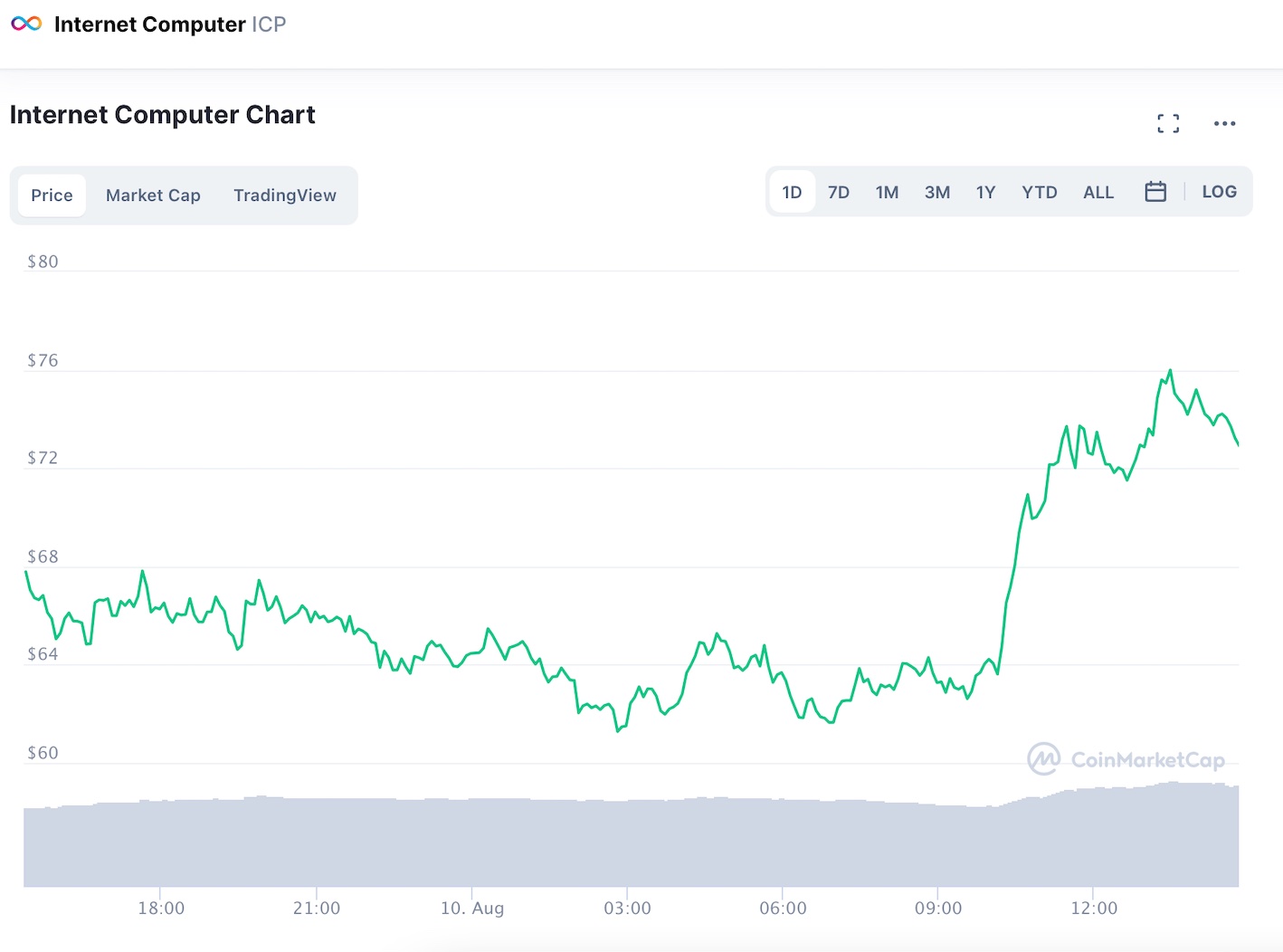Open the calendar date range picker
The image size is (1283, 952).
point(1155,192)
